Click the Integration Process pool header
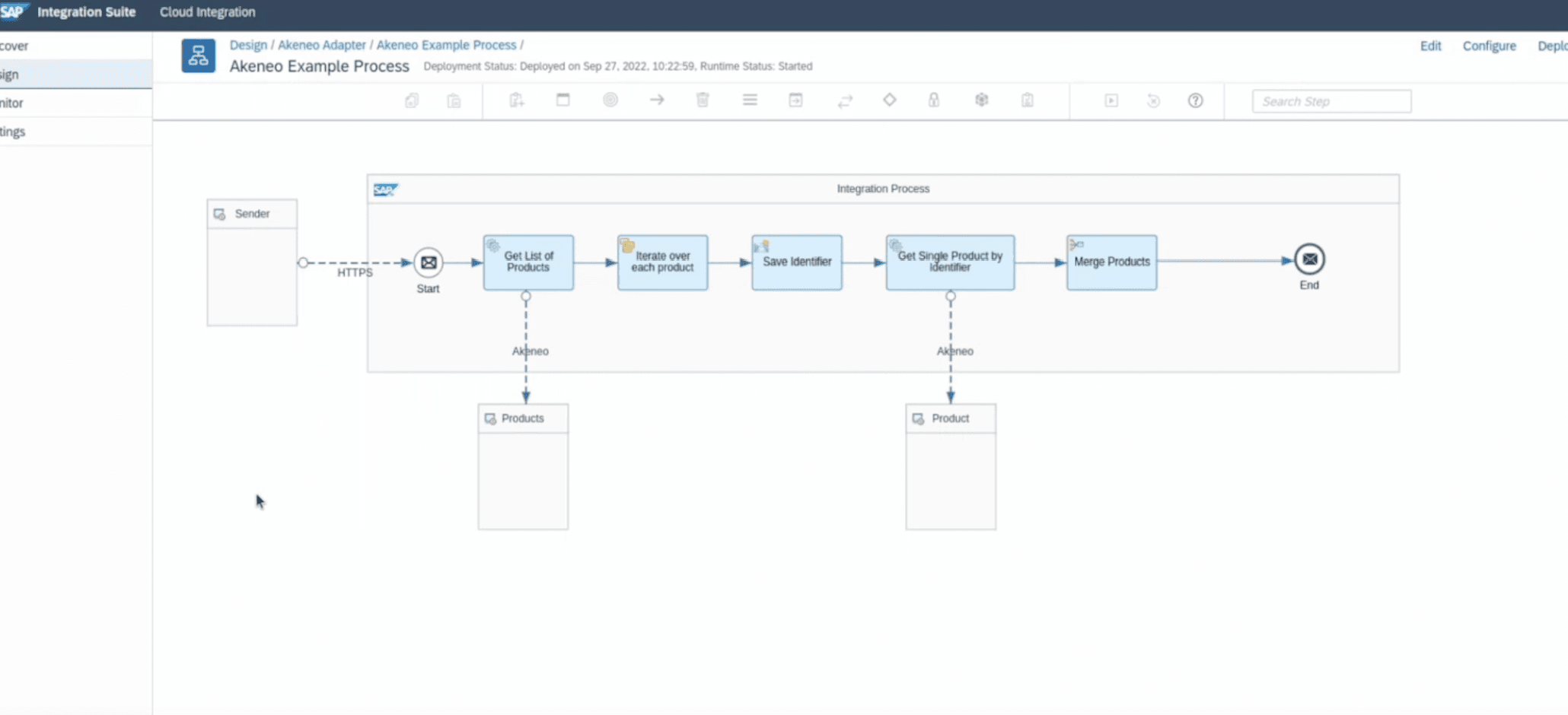This screenshot has width=1568, height=715. (x=883, y=189)
